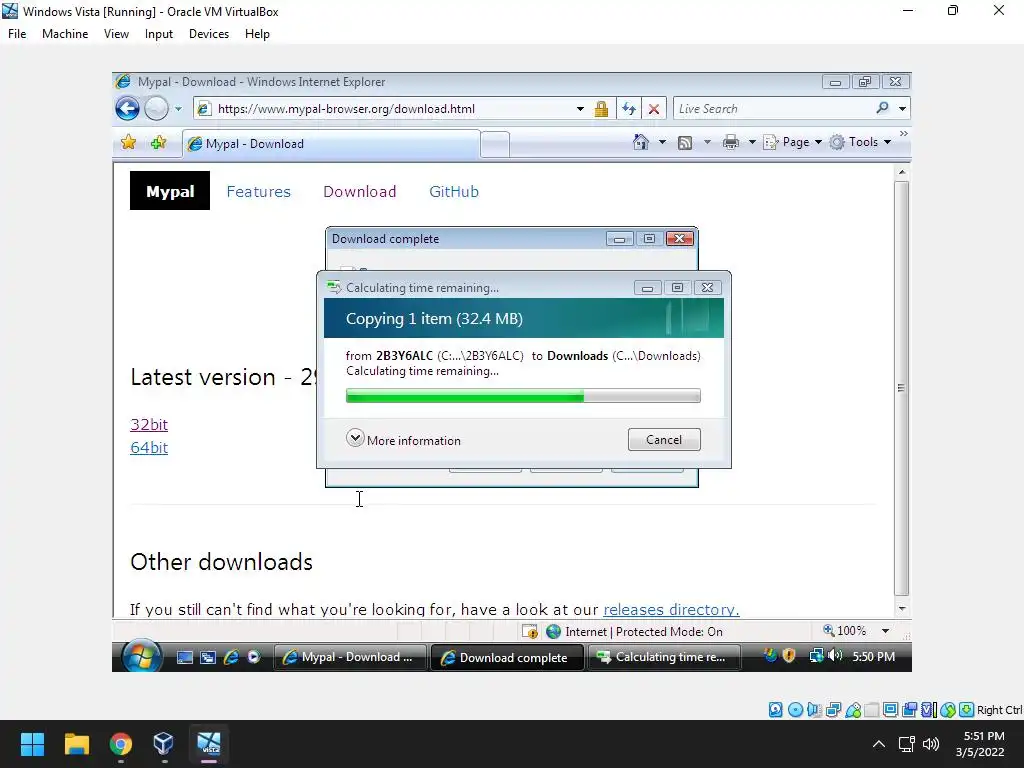Open Chrome from the Windows 11 taskbar

(121, 744)
